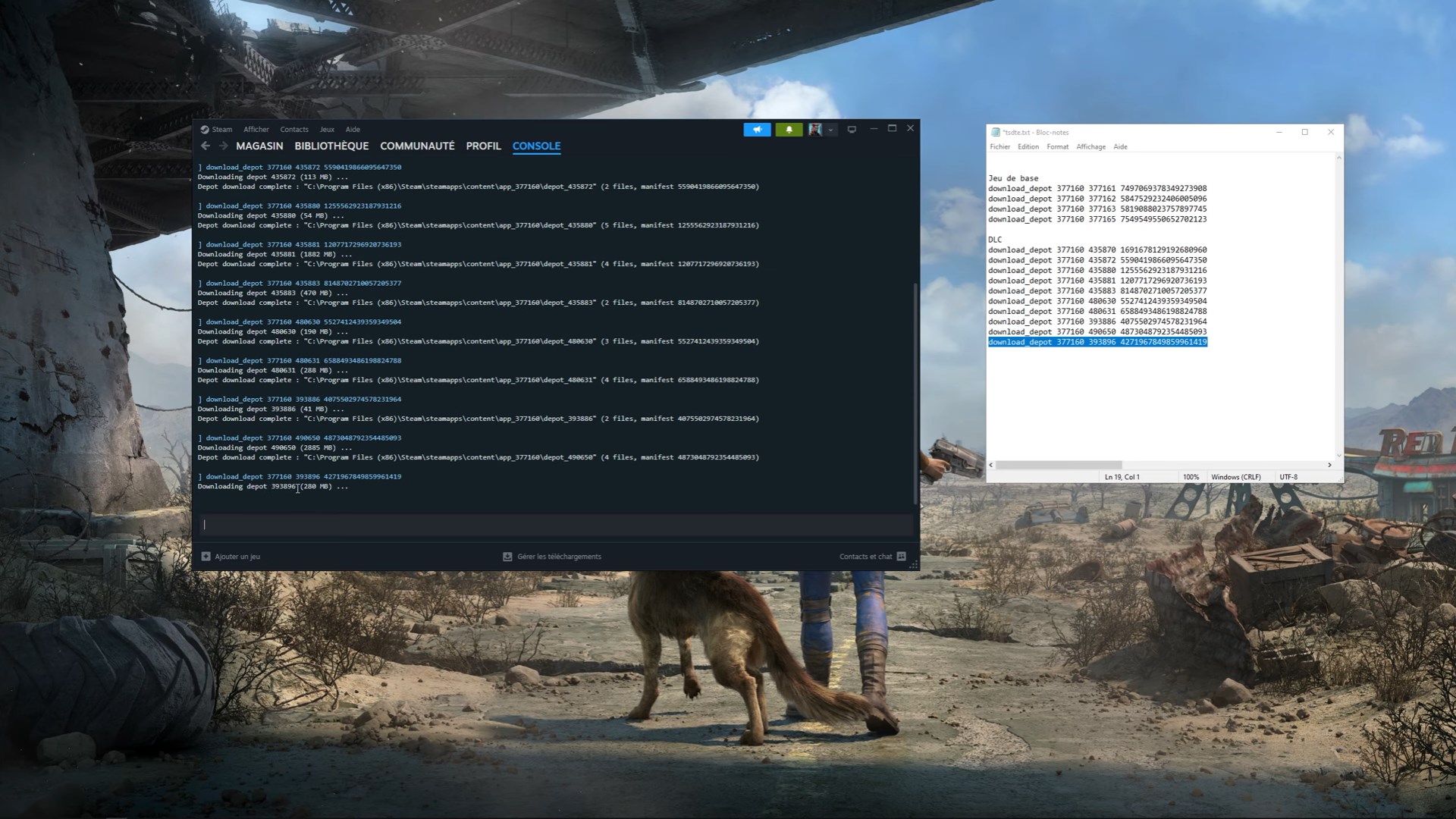
Task: Open the Jeux menu in Steam
Action: tap(326, 129)
